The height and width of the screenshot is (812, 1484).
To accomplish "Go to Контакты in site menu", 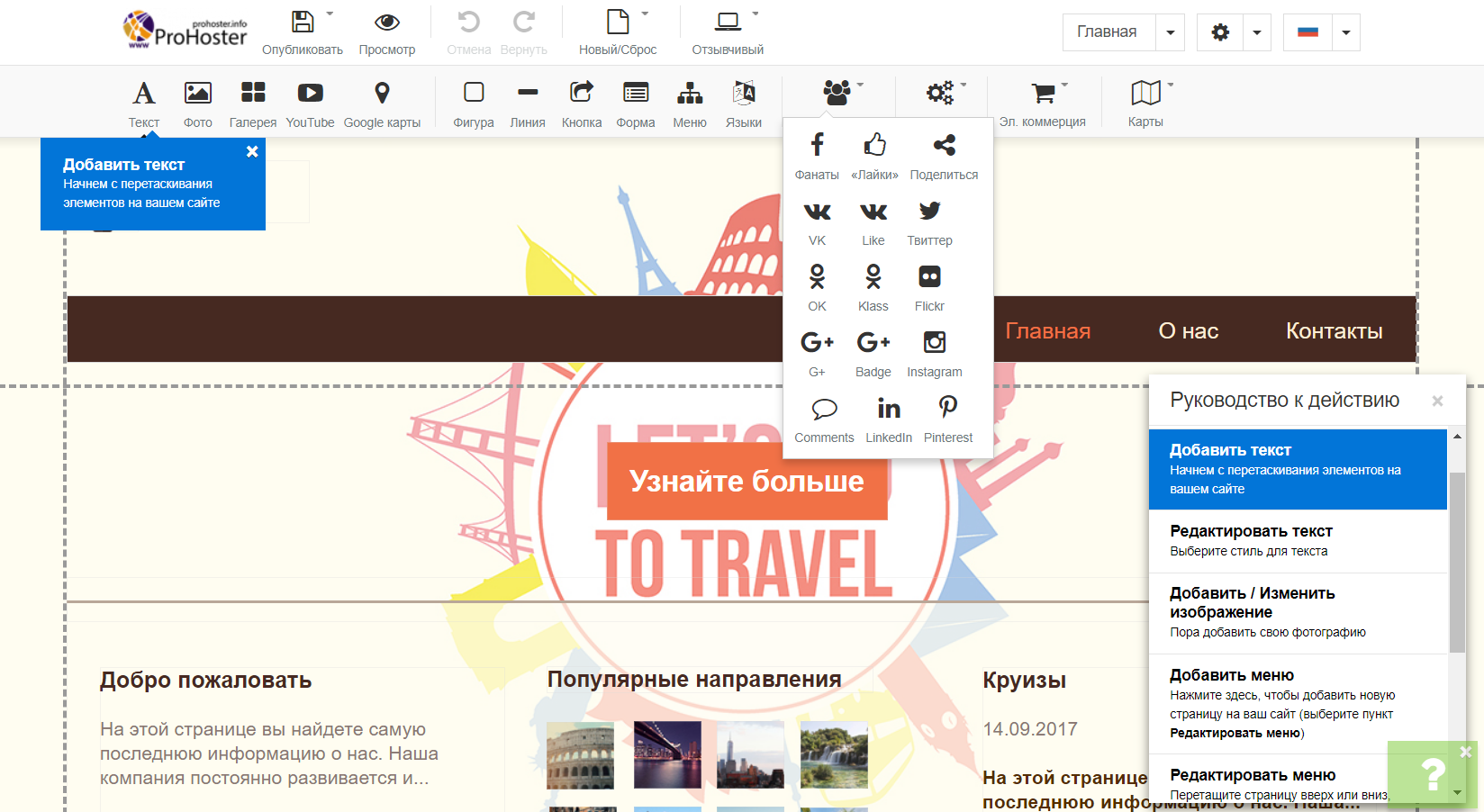I will coord(1334,331).
